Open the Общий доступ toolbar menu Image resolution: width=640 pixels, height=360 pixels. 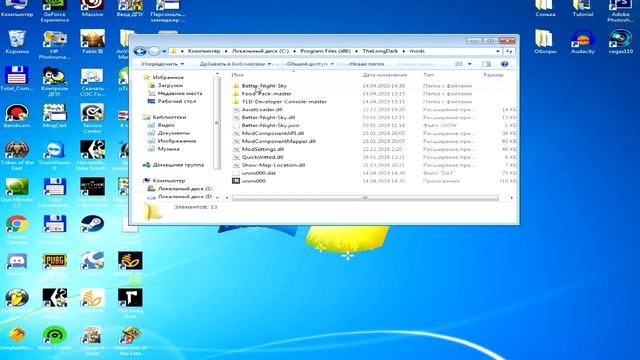click(310, 64)
